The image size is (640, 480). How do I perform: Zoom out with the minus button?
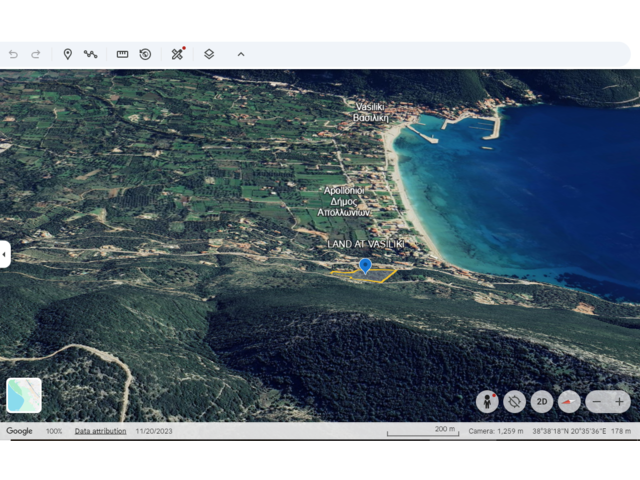(597, 401)
